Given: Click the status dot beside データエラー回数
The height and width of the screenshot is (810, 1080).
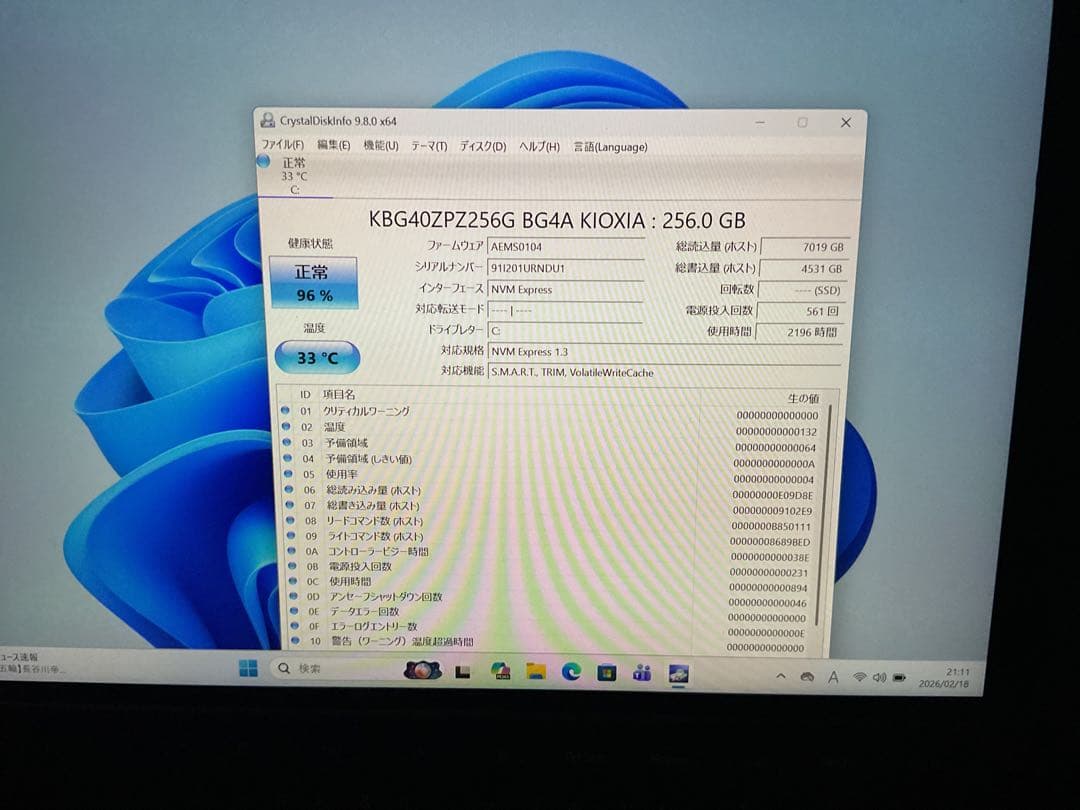Looking at the screenshot, I should [x=294, y=611].
